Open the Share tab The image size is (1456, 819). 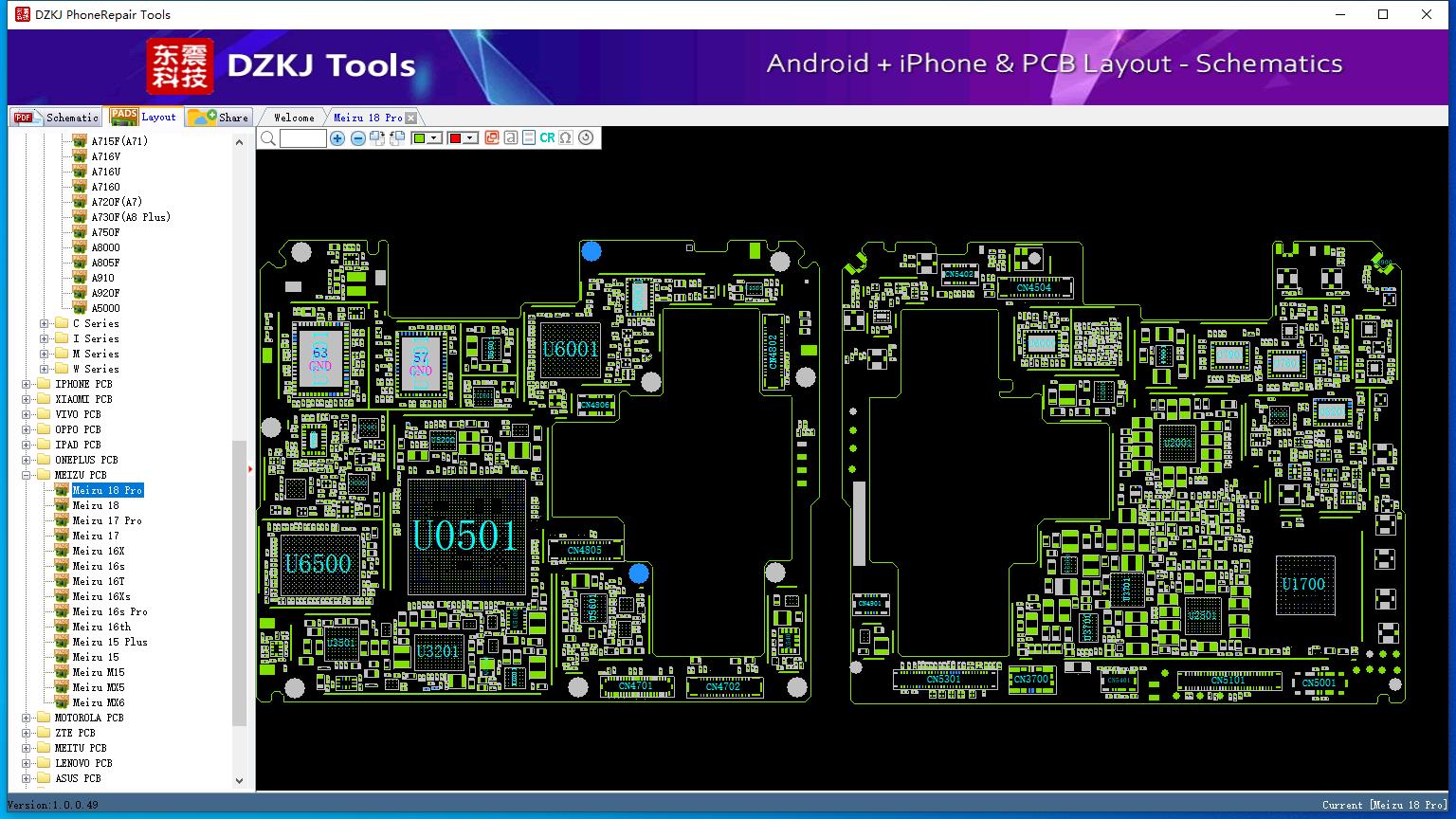pyautogui.click(x=219, y=118)
